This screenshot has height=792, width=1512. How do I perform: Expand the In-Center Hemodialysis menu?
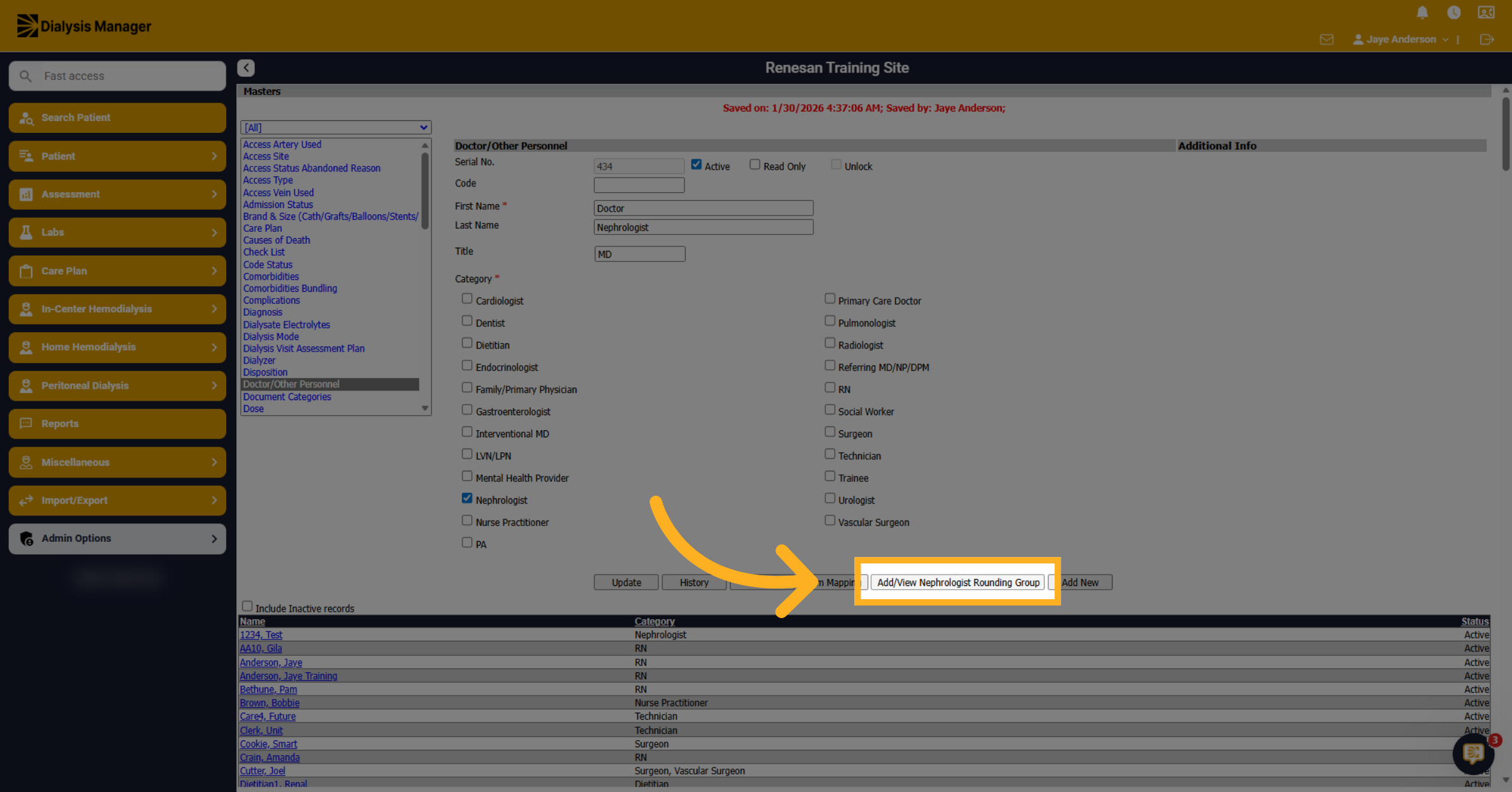point(117,309)
